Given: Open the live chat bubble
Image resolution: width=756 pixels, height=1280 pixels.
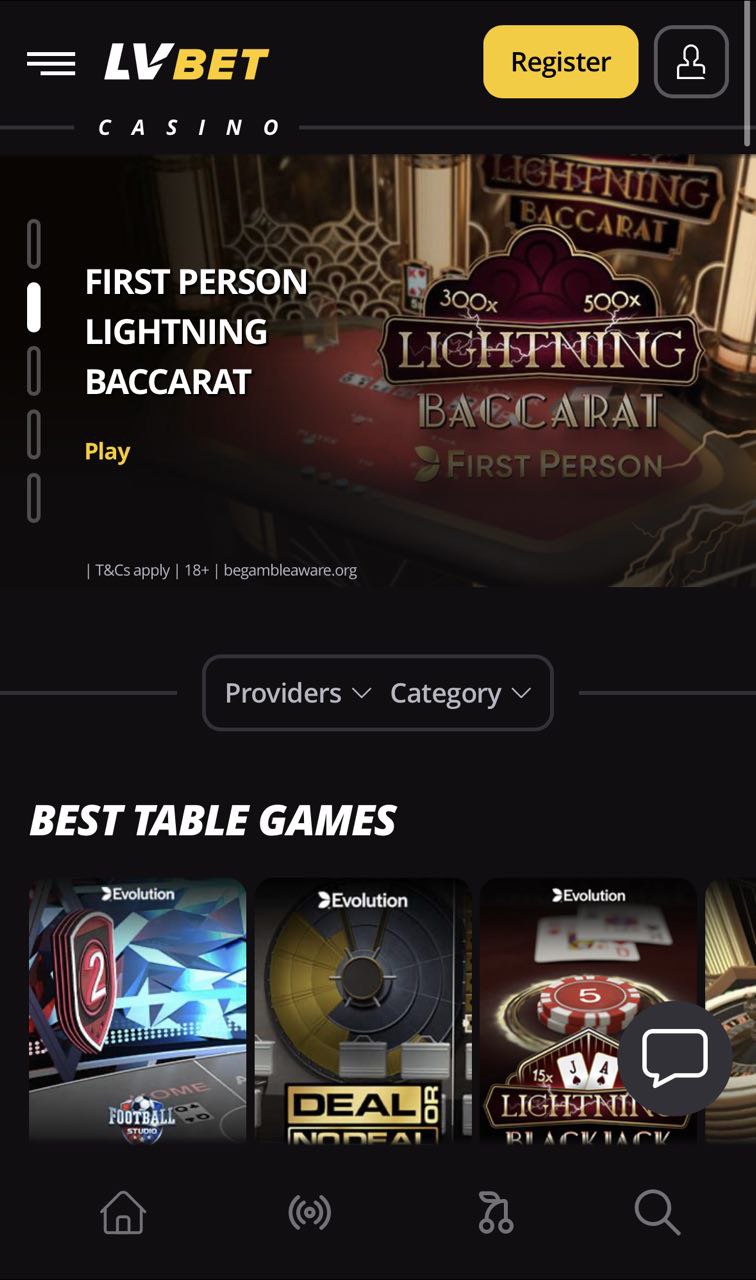Looking at the screenshot, I should coord(675,1058).
